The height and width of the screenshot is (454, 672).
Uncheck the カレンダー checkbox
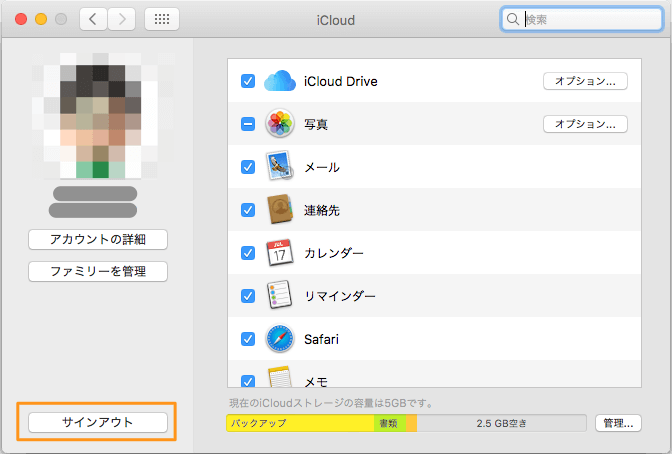[248, 253]
